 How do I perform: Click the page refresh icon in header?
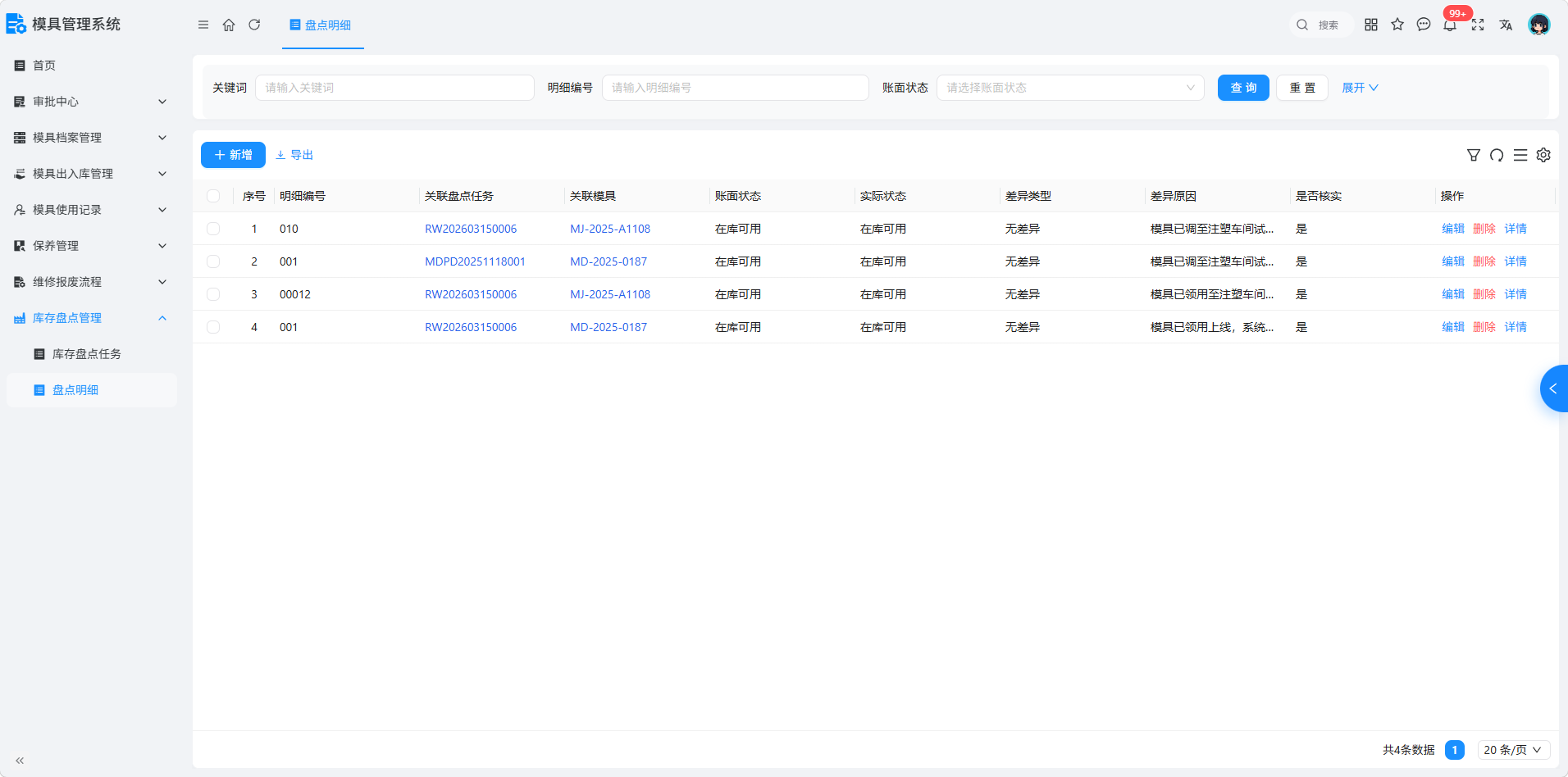tap(254, 25)
